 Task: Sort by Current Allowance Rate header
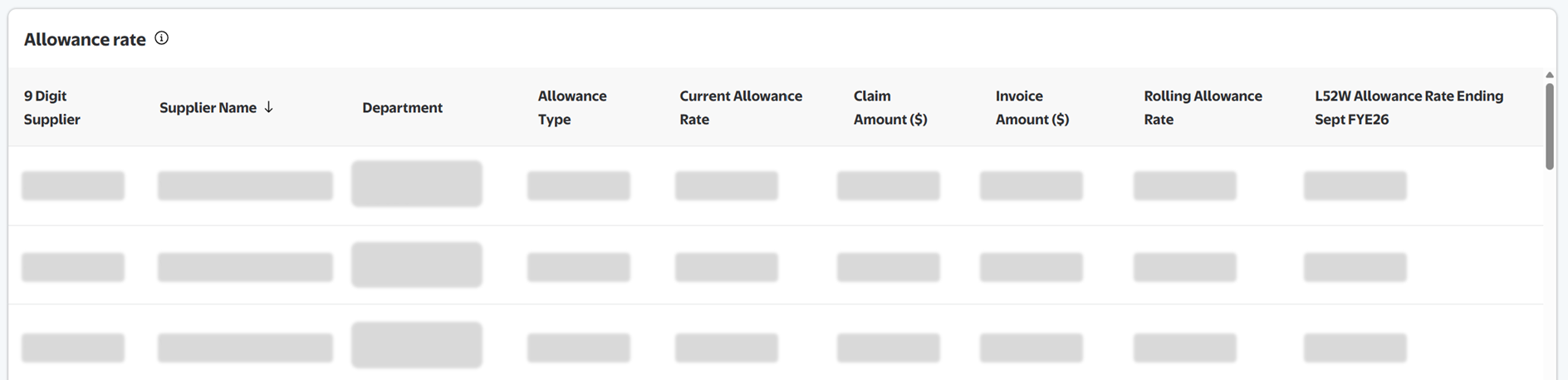(x=741, y=107)
